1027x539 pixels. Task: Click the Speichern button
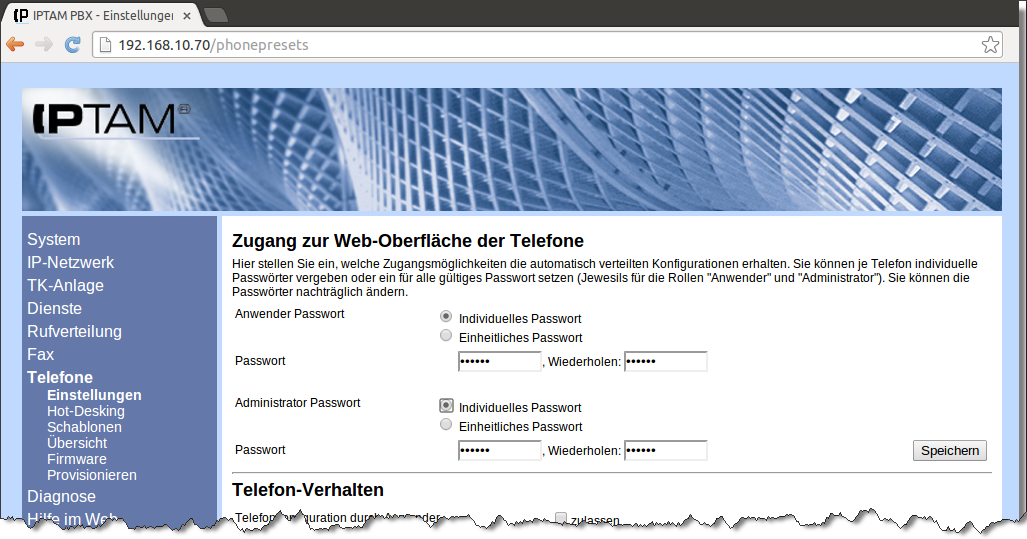click(949, 451)
